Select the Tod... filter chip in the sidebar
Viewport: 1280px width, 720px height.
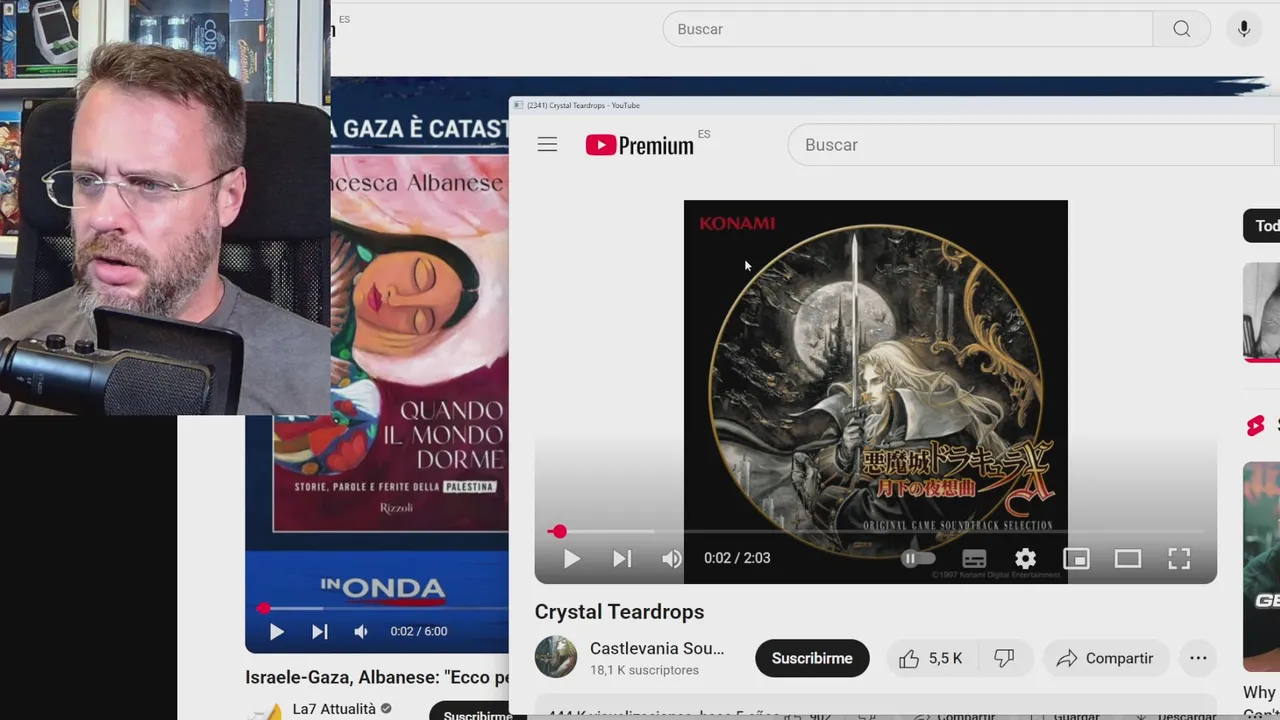[x=1262, y=226]
